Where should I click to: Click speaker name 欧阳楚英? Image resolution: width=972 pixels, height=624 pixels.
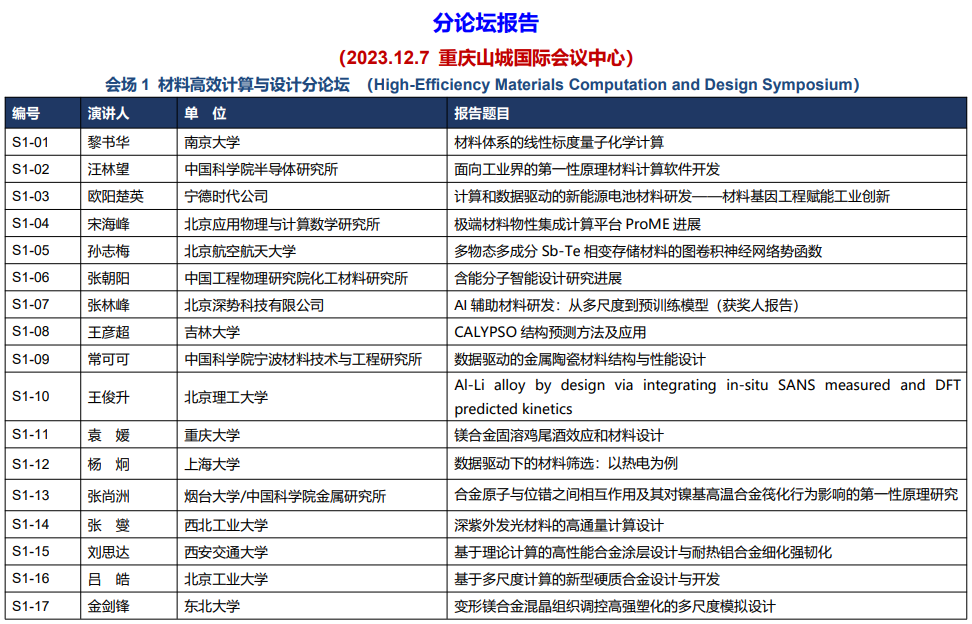pos(116,196)
